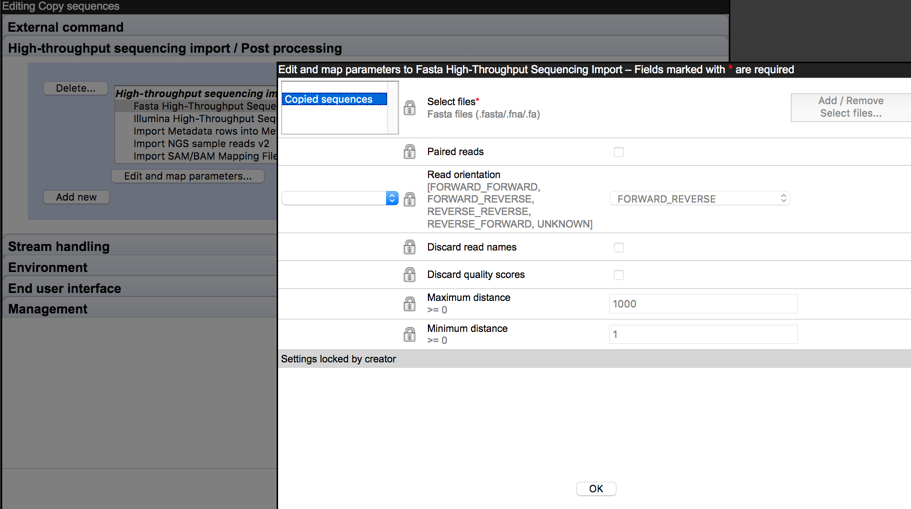Select Fasta High-Throughput Sequencing import item

tap(196, 106)
